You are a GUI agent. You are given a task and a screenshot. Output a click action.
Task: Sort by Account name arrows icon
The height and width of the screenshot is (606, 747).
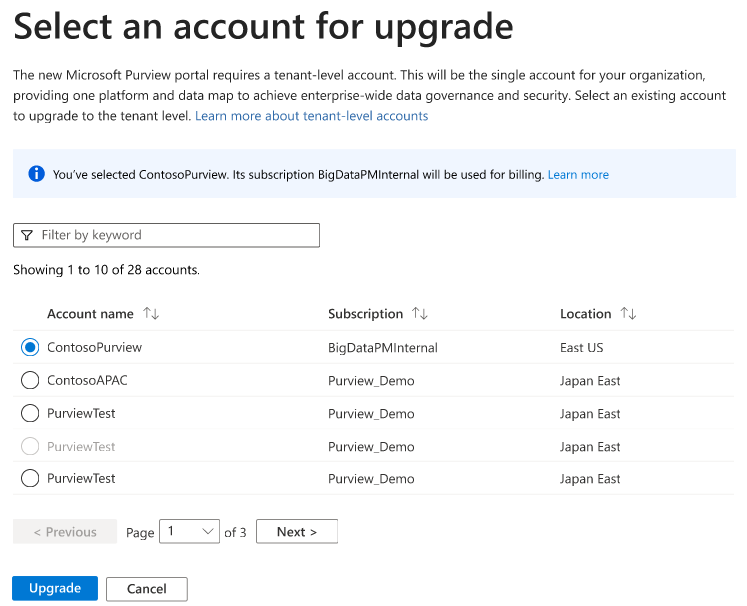[151, 313]
